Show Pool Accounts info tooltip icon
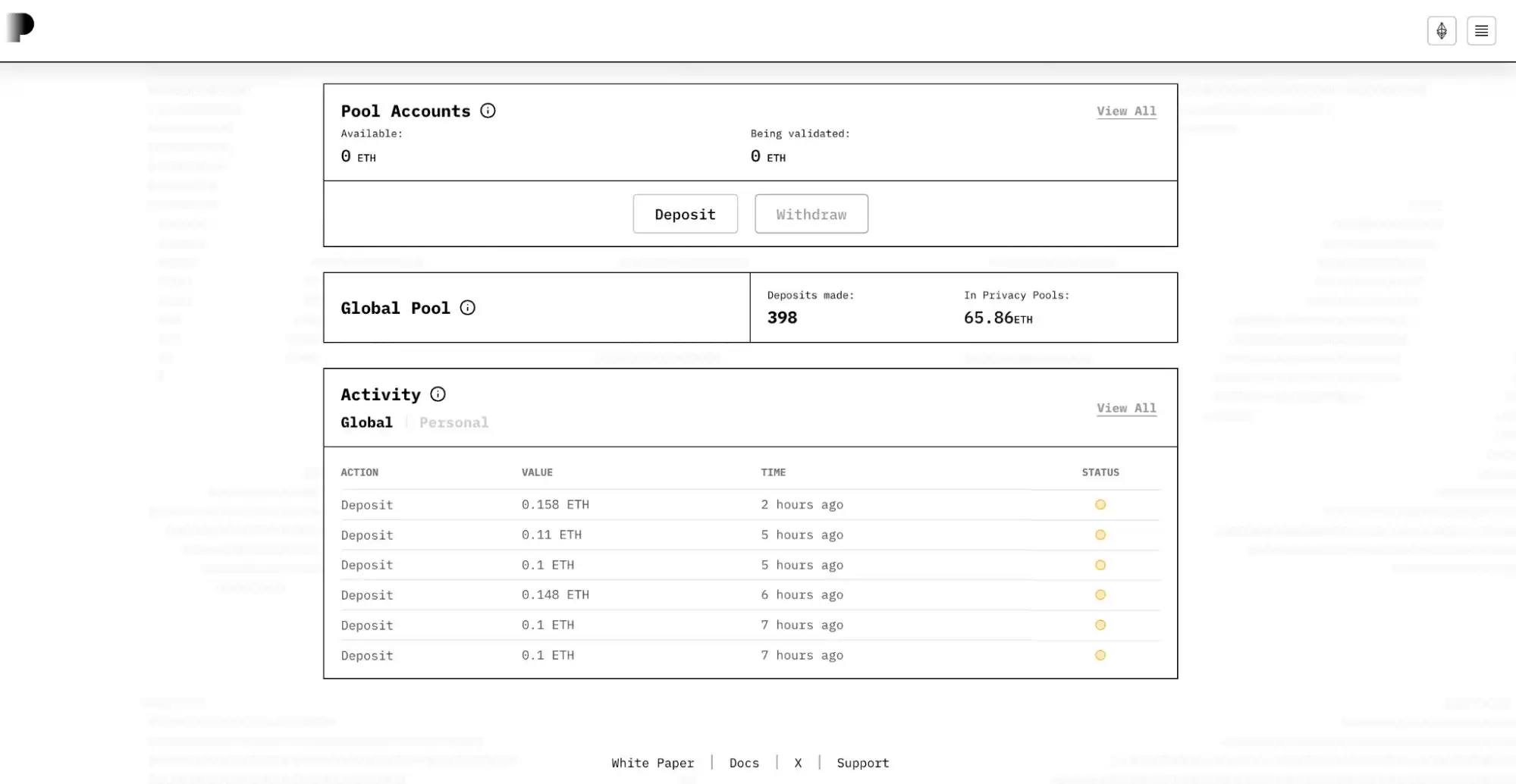Screen dimensions: 1516x784 coord(488,111)
